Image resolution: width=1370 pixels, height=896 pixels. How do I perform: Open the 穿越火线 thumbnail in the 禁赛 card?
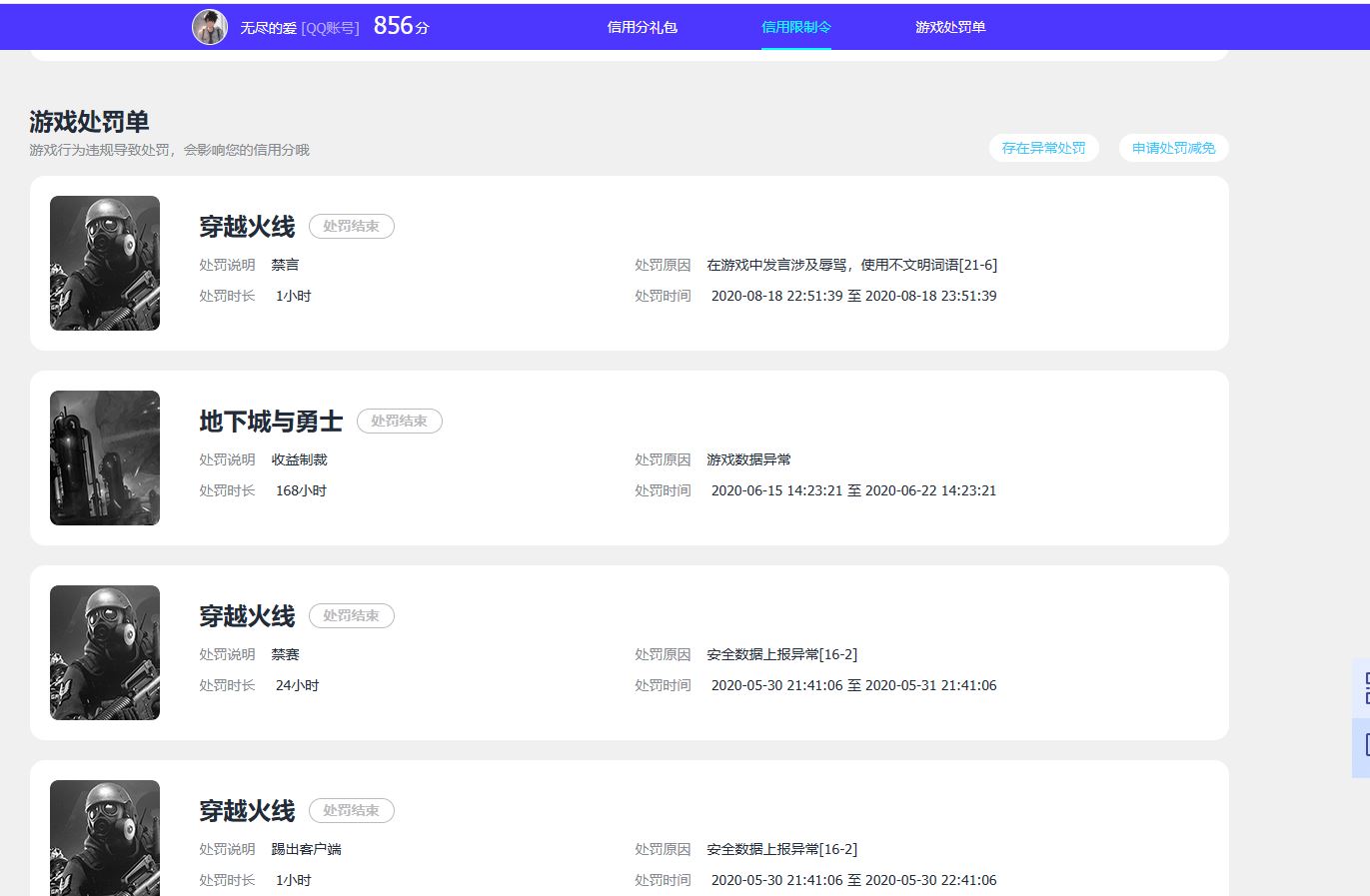click(105, 652)
